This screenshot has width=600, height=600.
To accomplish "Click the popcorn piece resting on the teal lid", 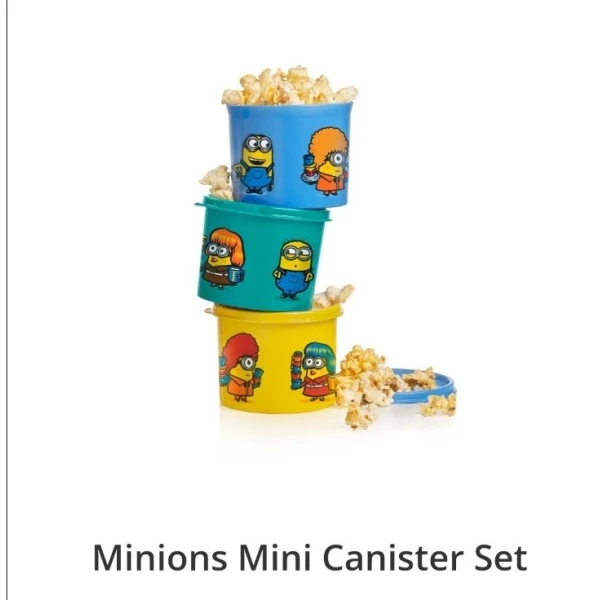I will [217, 182].
